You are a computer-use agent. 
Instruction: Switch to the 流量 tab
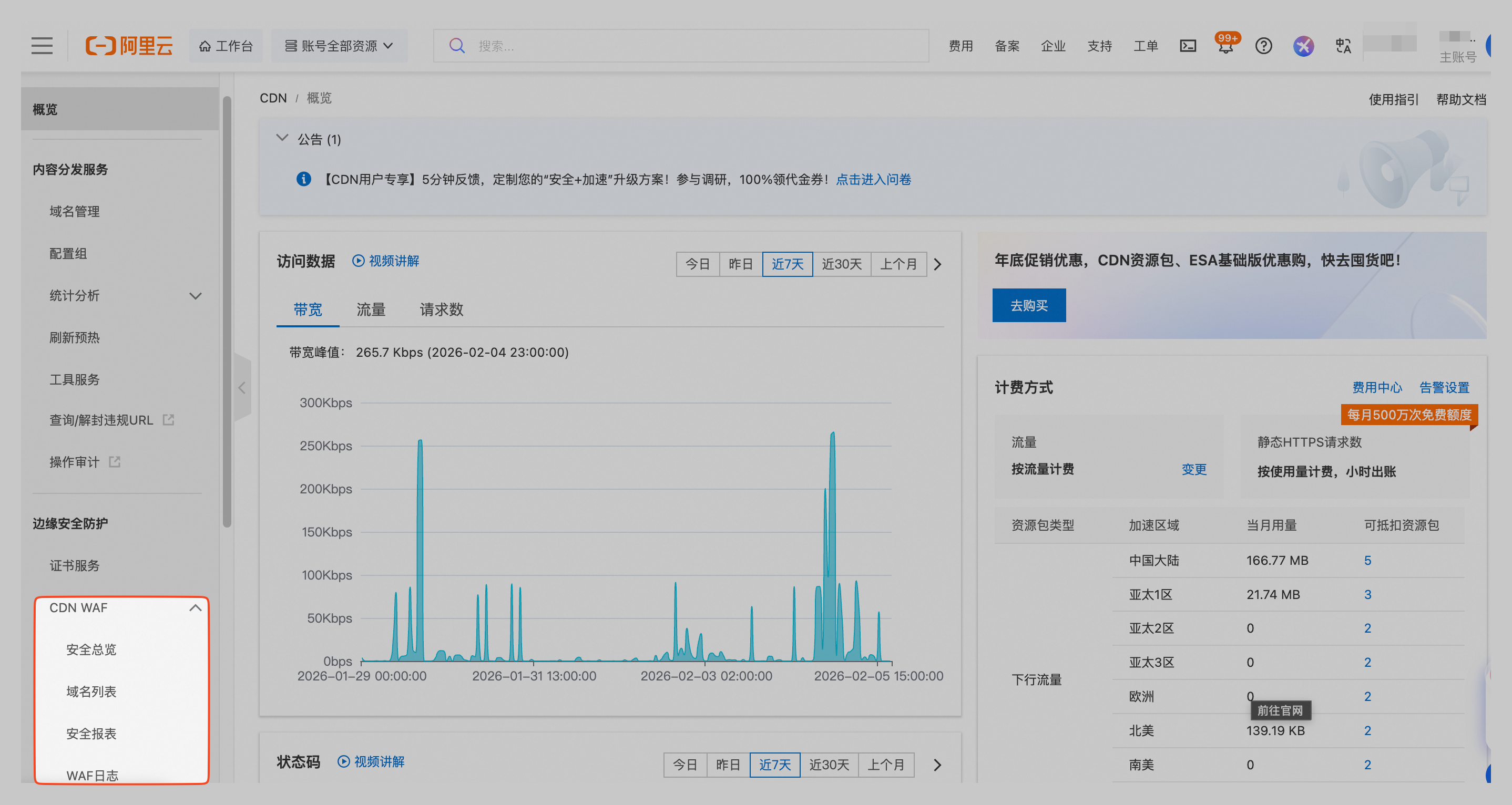(x=371, y=310)
